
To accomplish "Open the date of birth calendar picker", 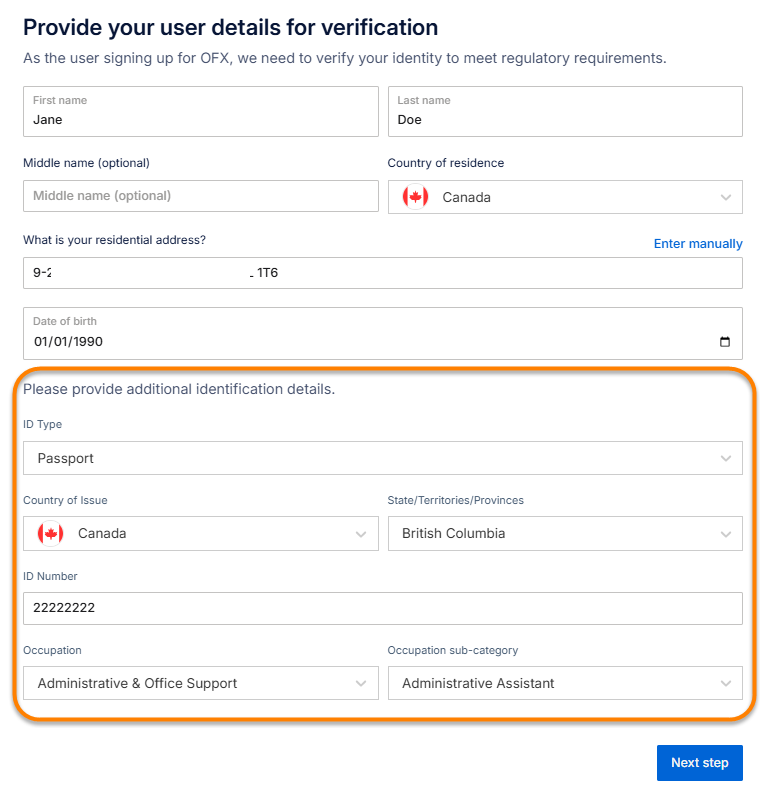I will 725,342.
